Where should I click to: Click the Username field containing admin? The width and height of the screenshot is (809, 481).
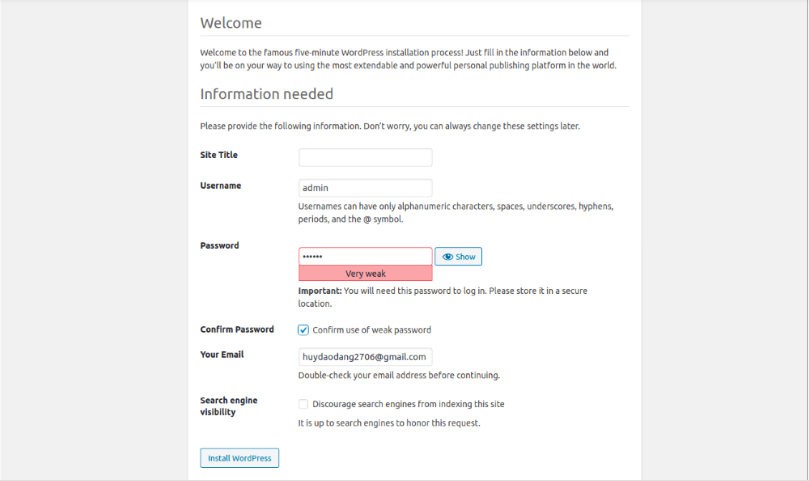click(x=365, y=188)
